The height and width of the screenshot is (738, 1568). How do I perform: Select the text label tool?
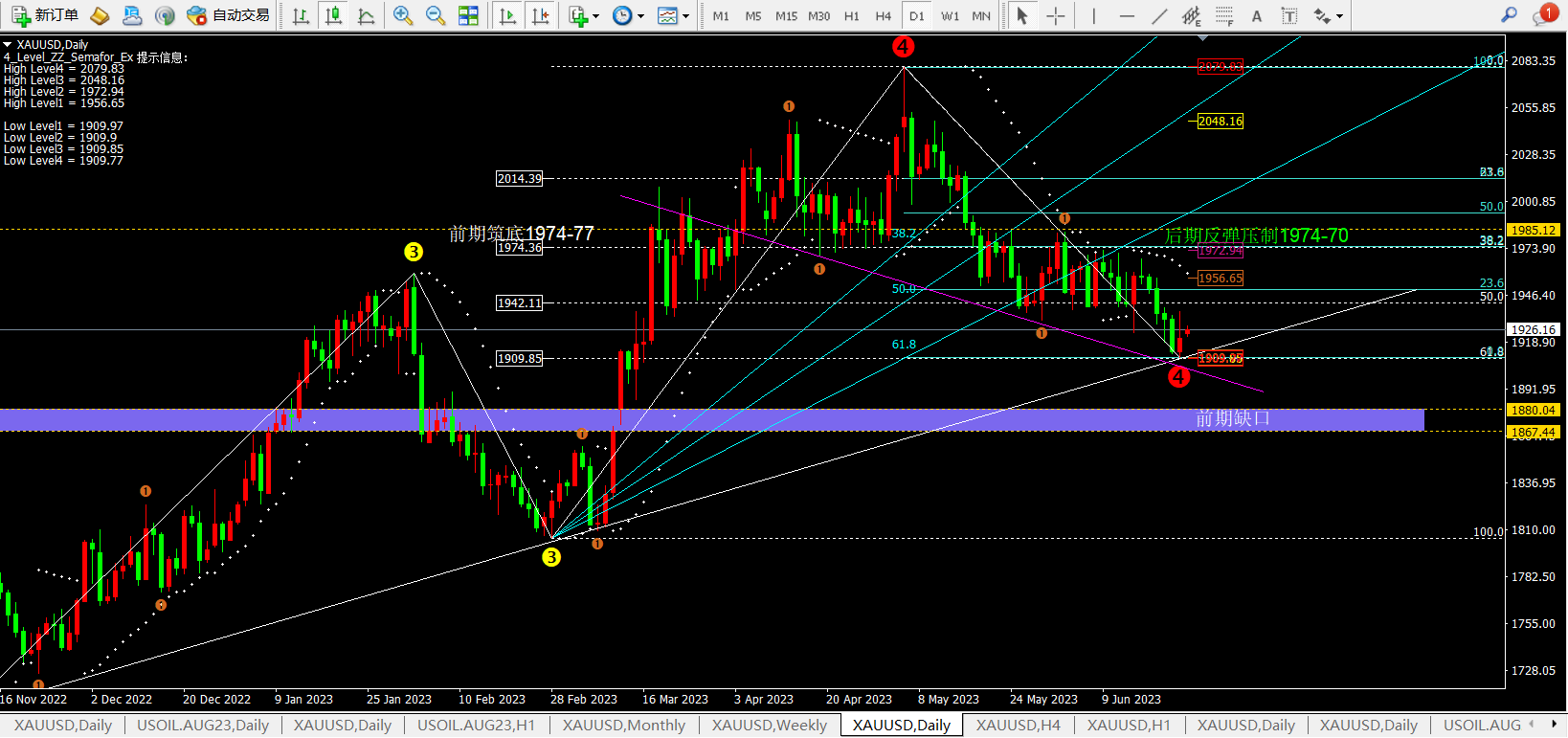(x=1257, y=15)
